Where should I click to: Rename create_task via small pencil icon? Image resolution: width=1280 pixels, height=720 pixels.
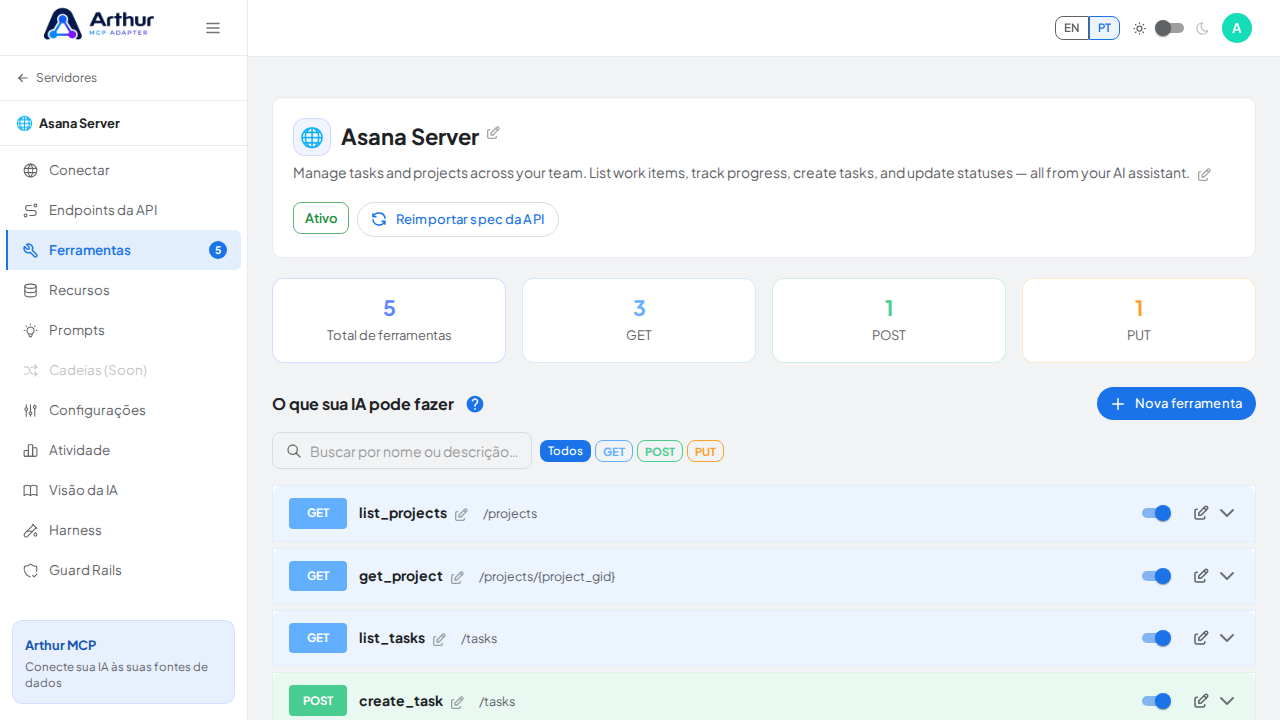[457, 703]
